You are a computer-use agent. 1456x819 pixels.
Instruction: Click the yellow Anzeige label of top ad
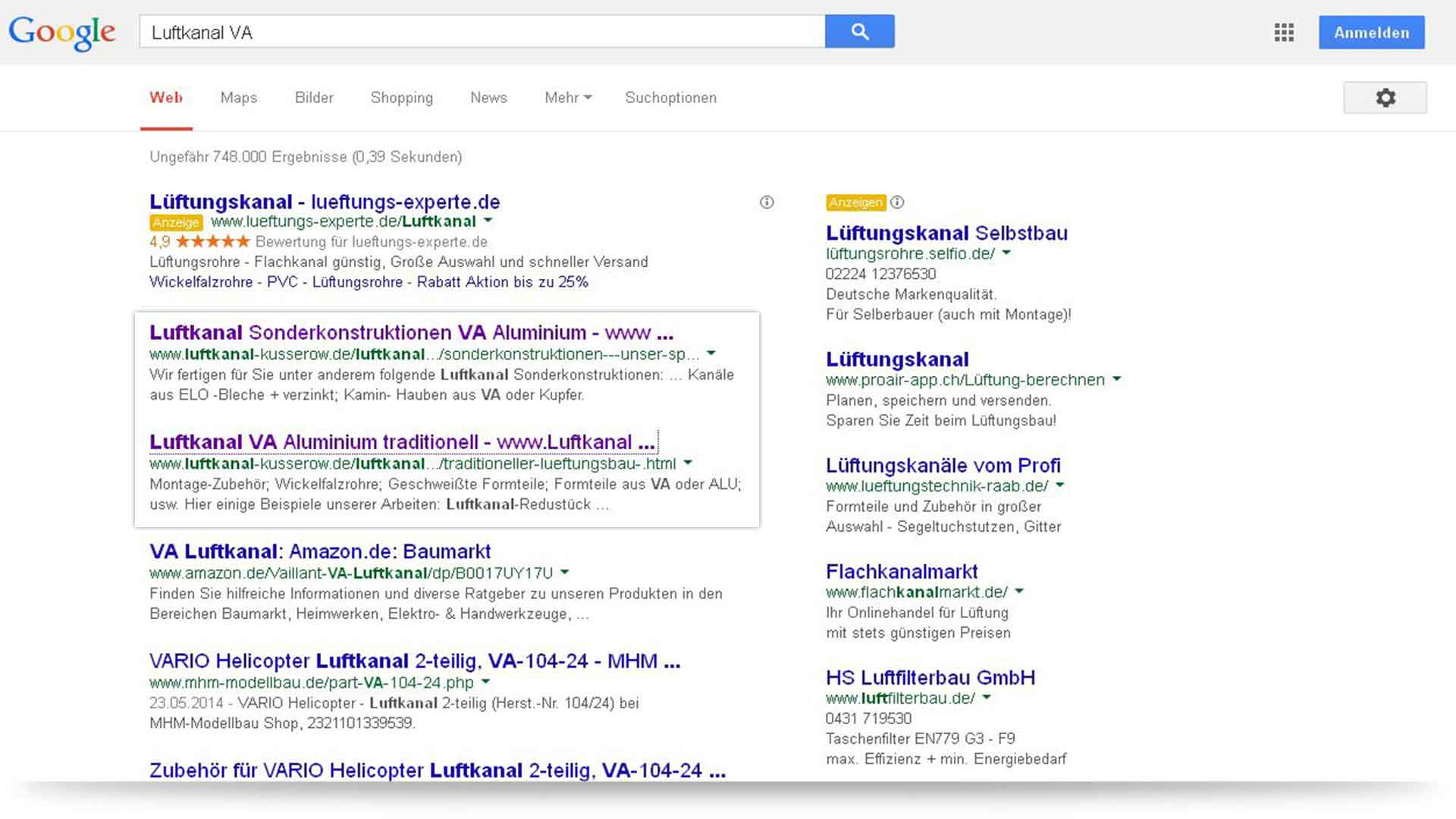pos(176,222)
